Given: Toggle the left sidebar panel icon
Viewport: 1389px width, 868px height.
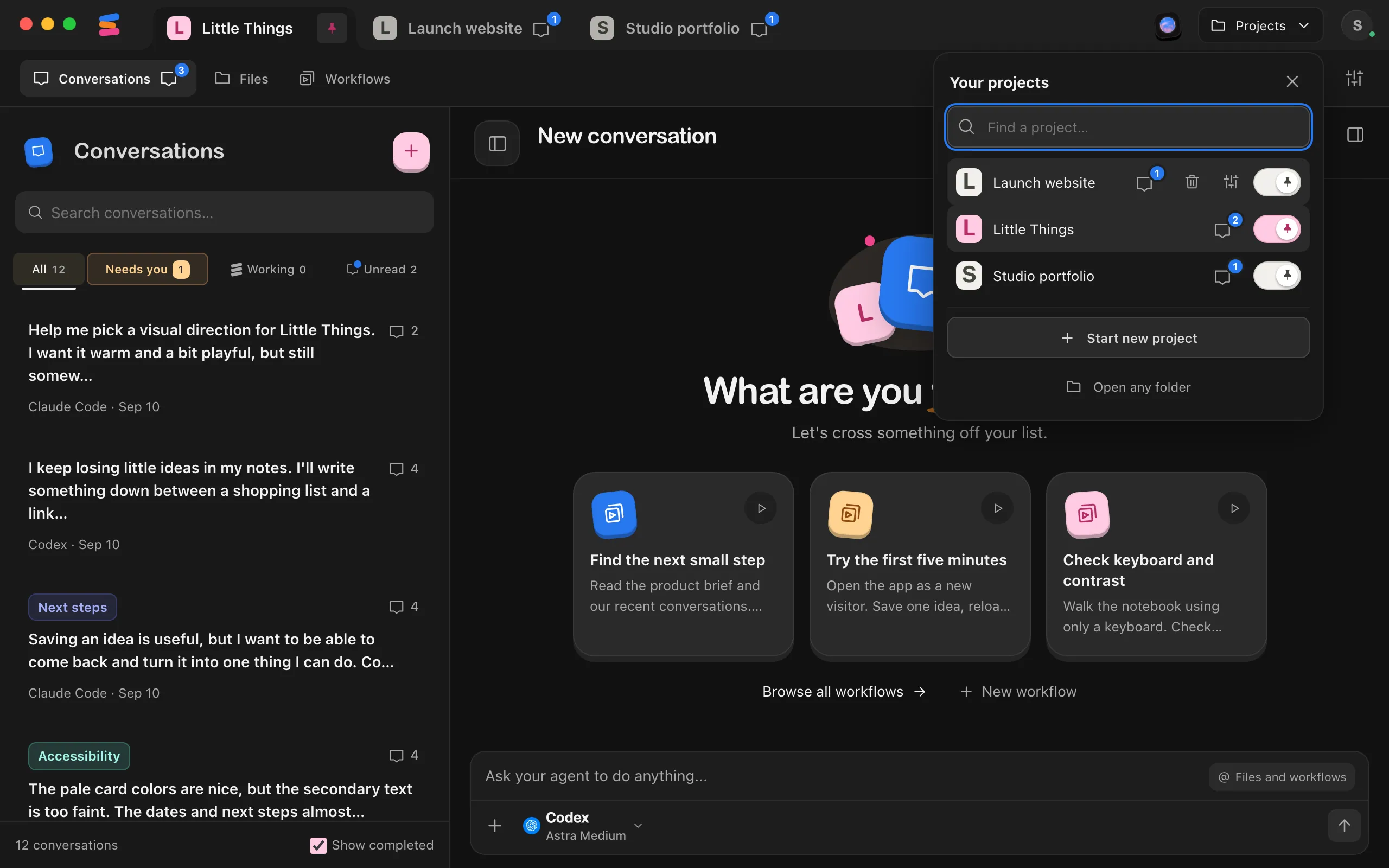Looking at the screenshot, I should [497, 144].
